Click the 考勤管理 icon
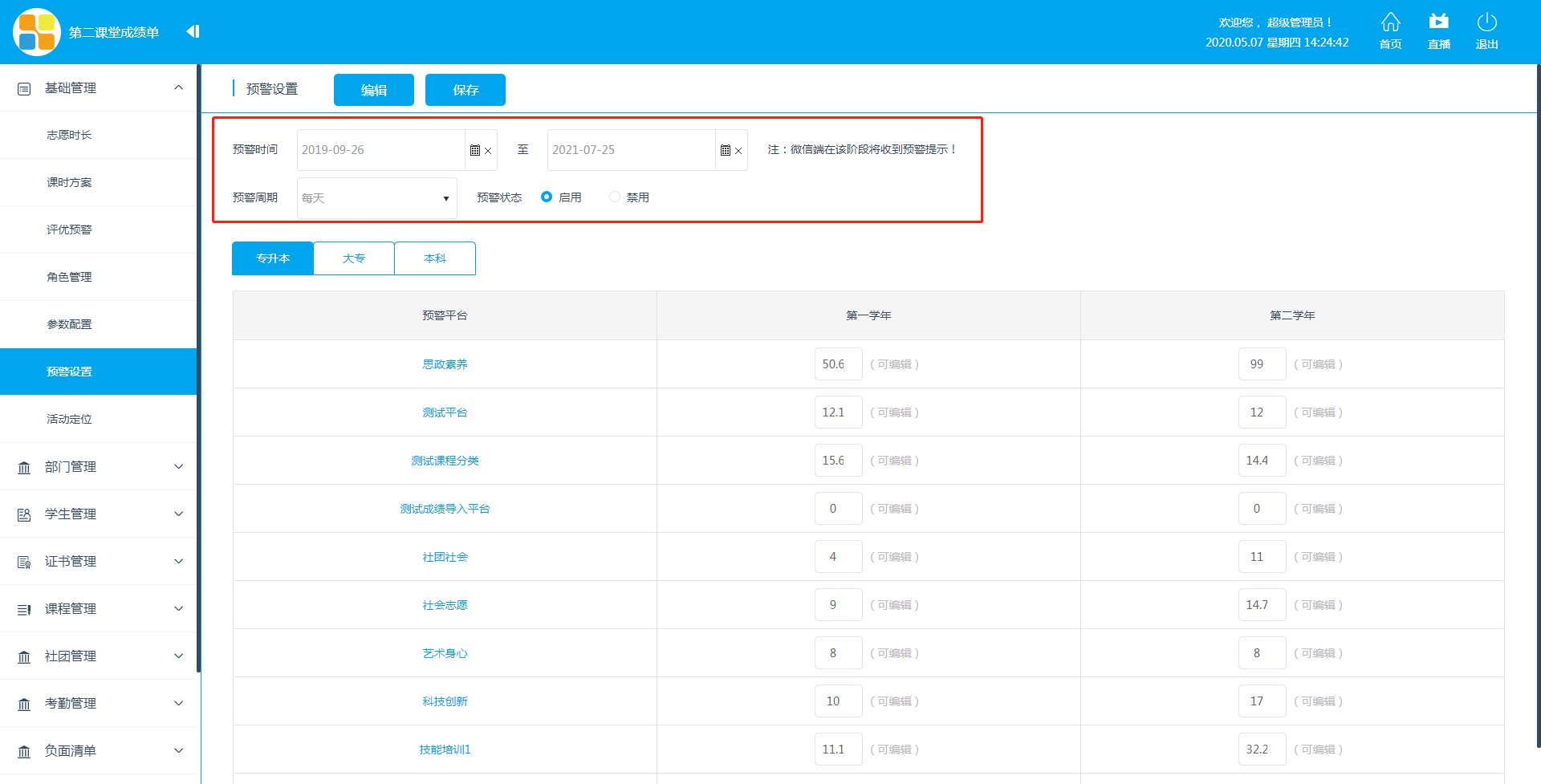The width and height of the screenshot is (1541, 784). click(x=24, y=704)
